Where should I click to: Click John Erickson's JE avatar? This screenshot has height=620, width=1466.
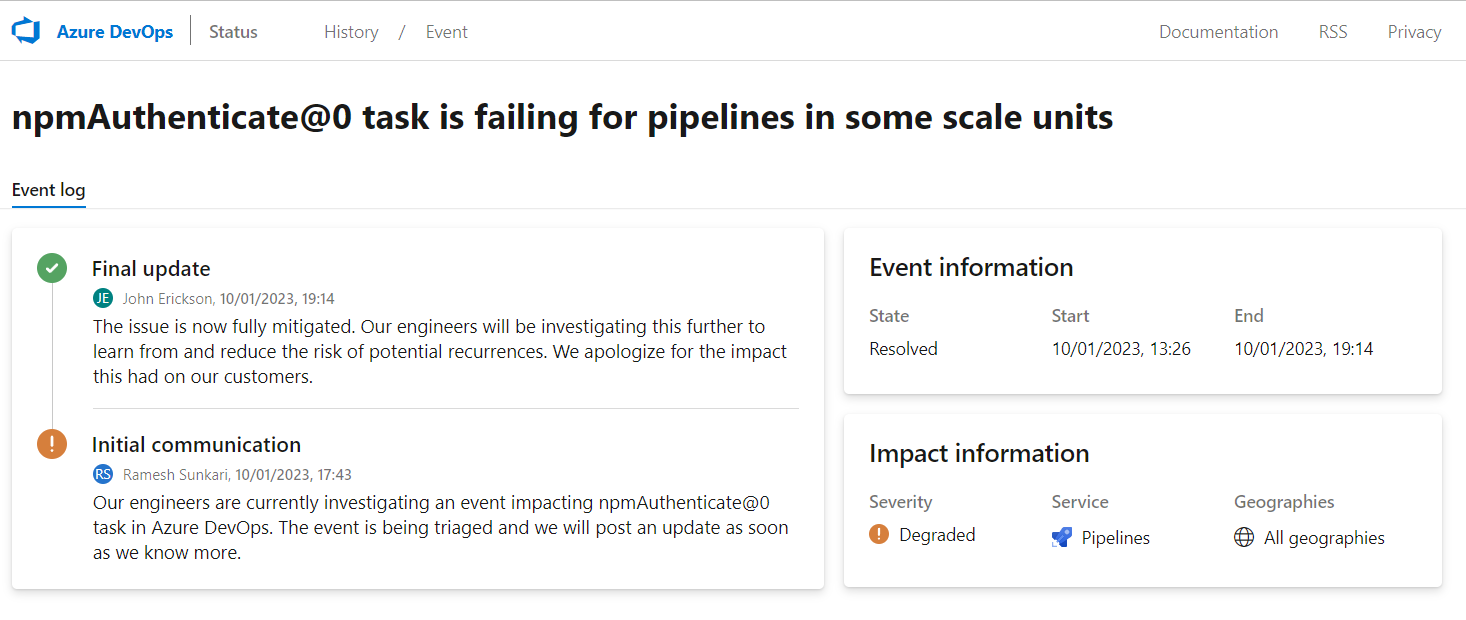click(103, 298)
